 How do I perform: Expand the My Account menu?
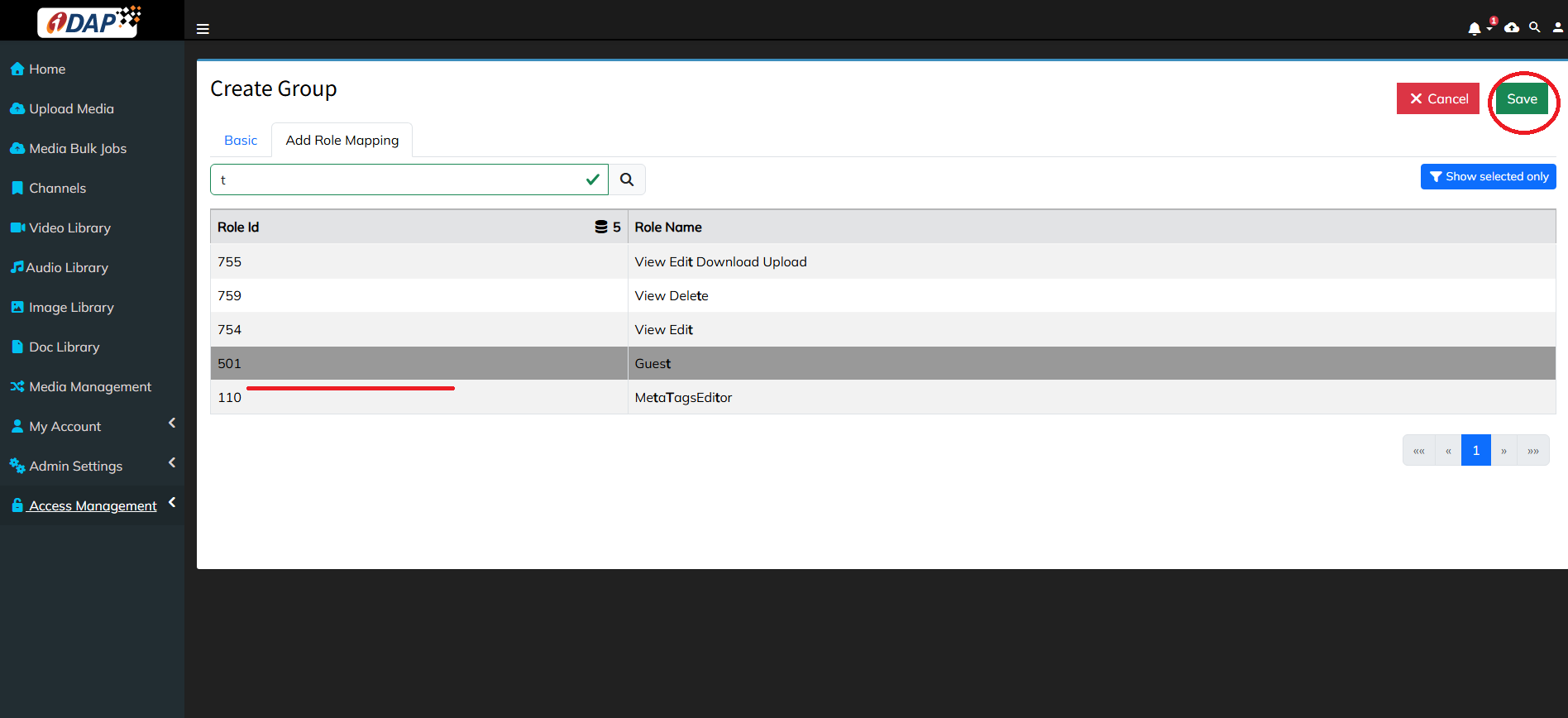coord(65,427)
